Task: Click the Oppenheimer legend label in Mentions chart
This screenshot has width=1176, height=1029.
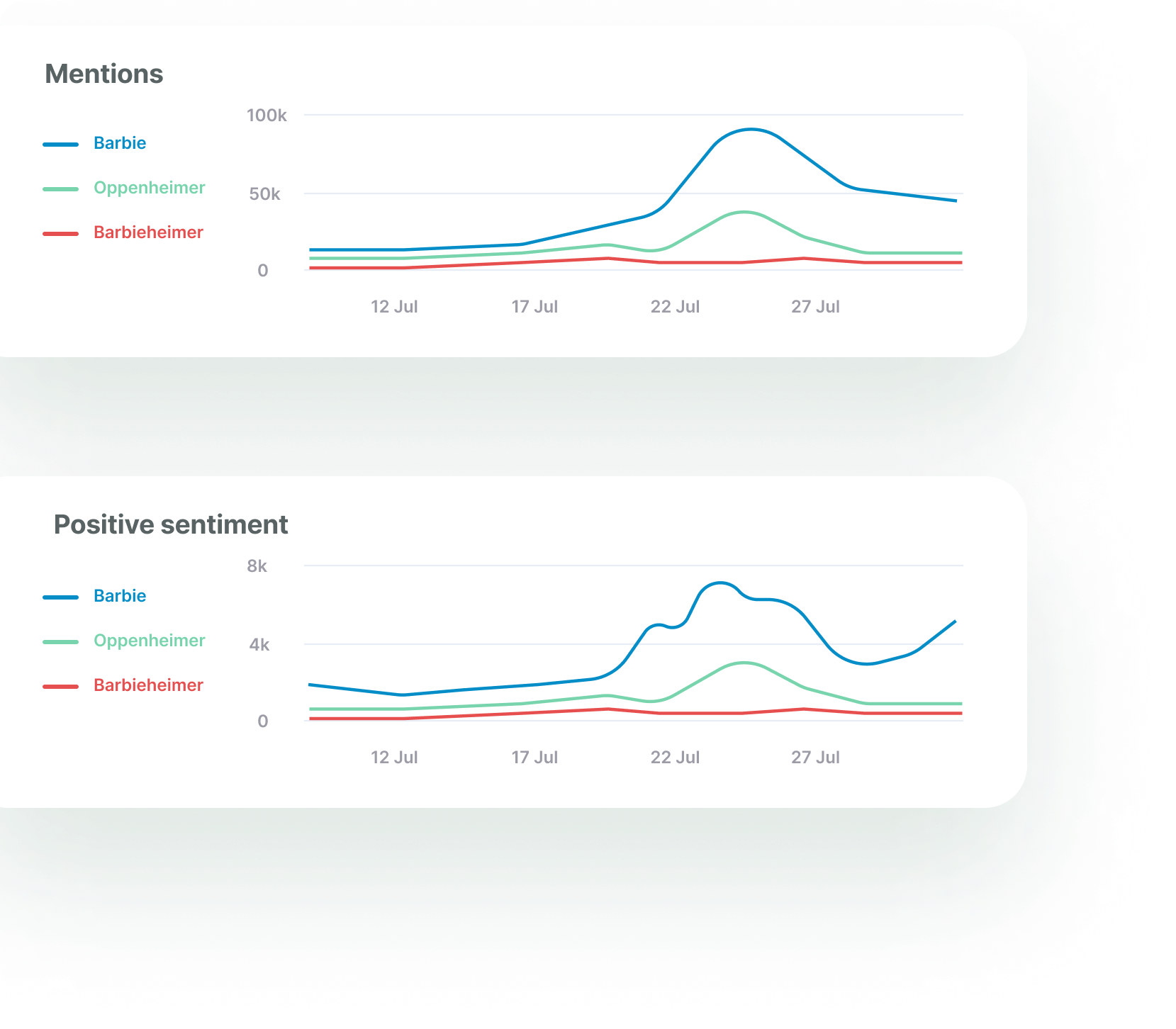Action: 150,188
